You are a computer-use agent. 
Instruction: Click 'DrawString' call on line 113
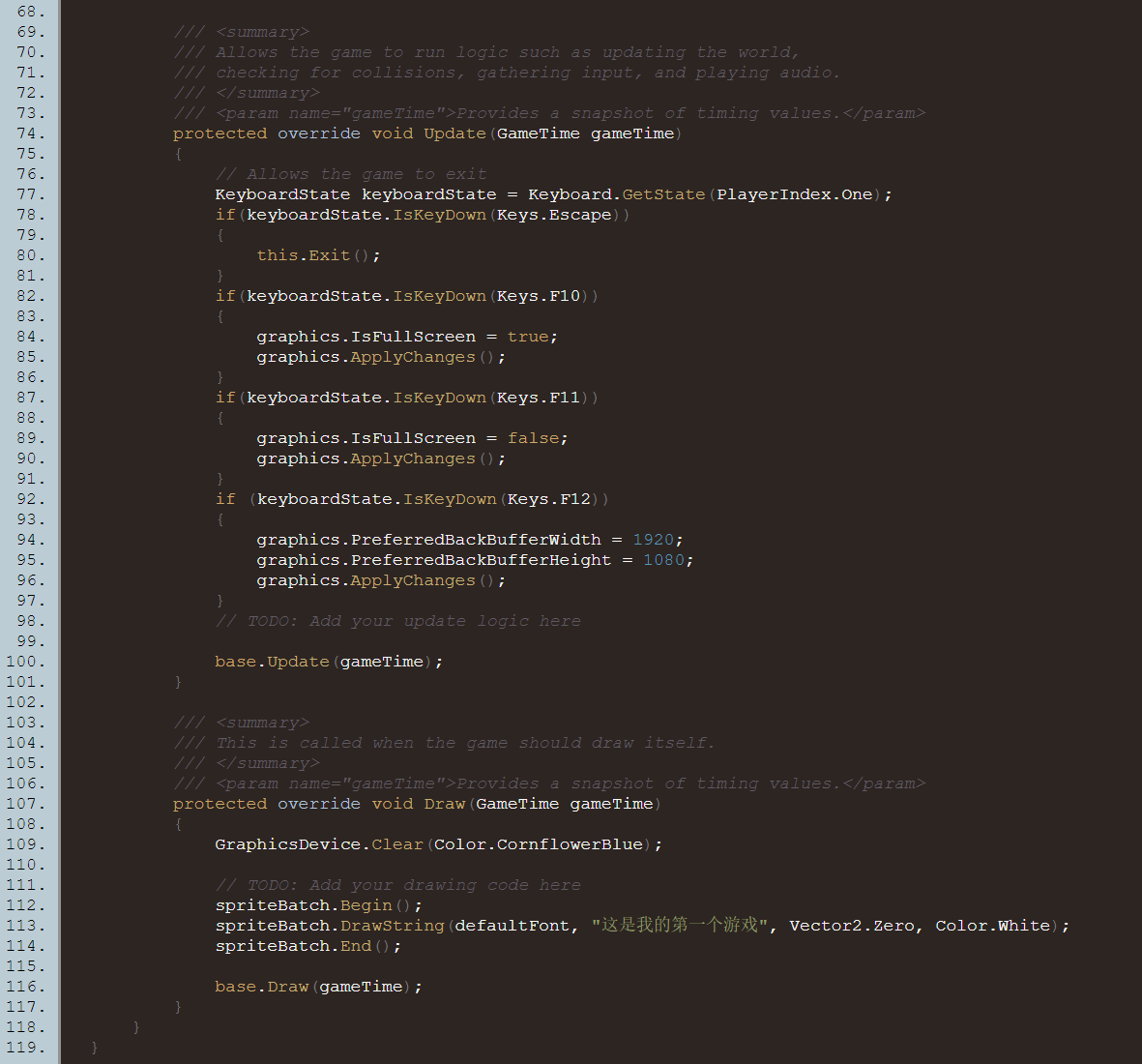pyautogui.click(x=393, y=926)
